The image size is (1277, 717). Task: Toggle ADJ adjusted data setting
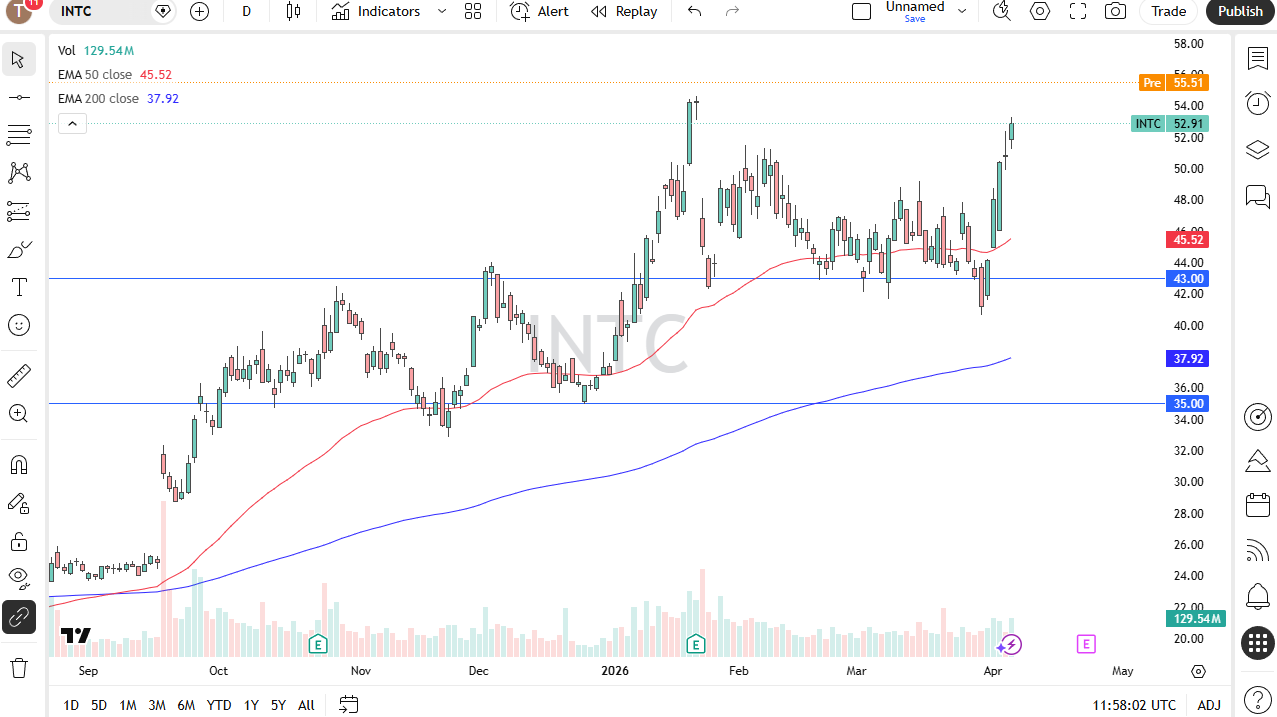pyautogui.click(x=1209, y=705)
